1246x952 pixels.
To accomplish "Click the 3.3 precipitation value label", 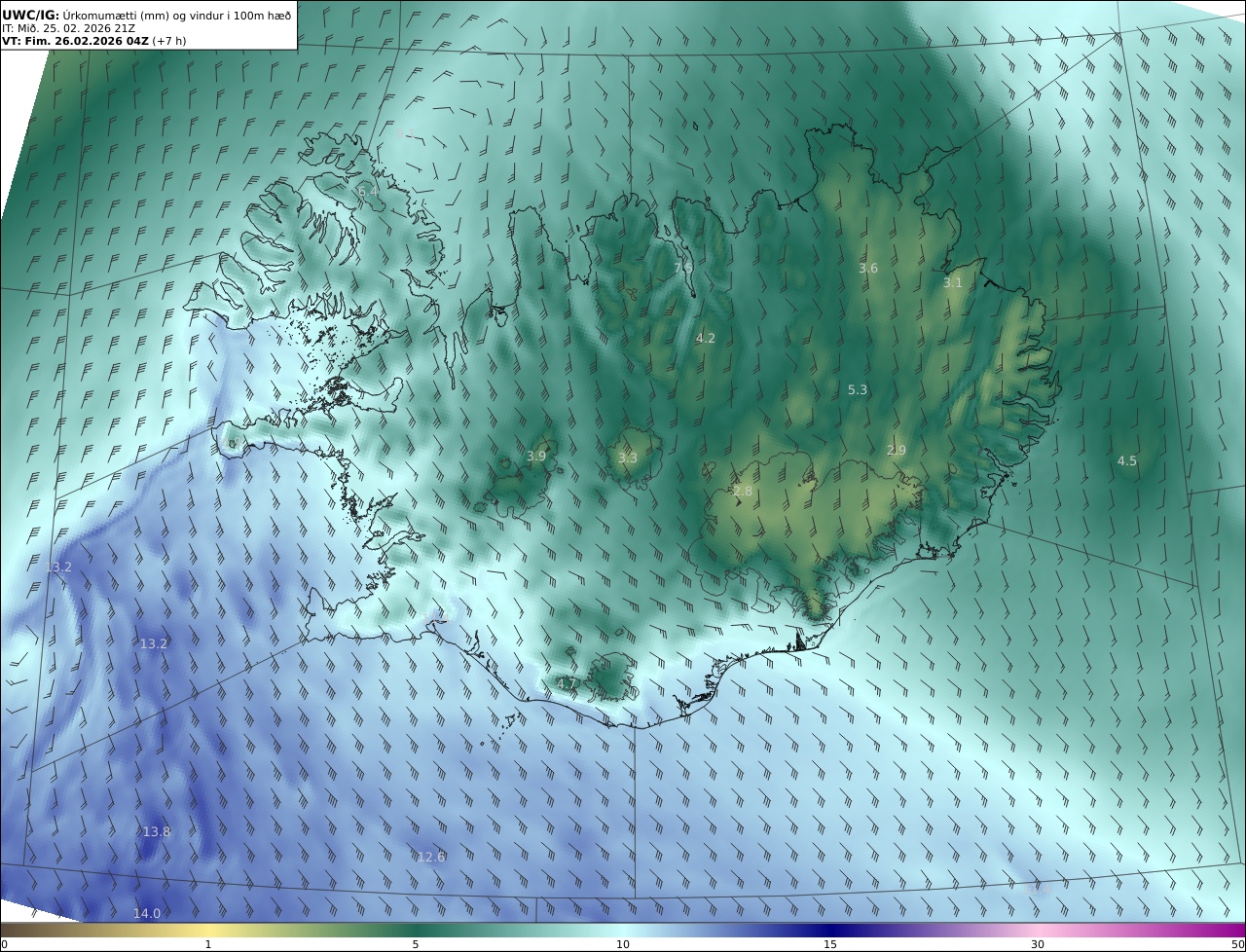I will pos(628,458).
